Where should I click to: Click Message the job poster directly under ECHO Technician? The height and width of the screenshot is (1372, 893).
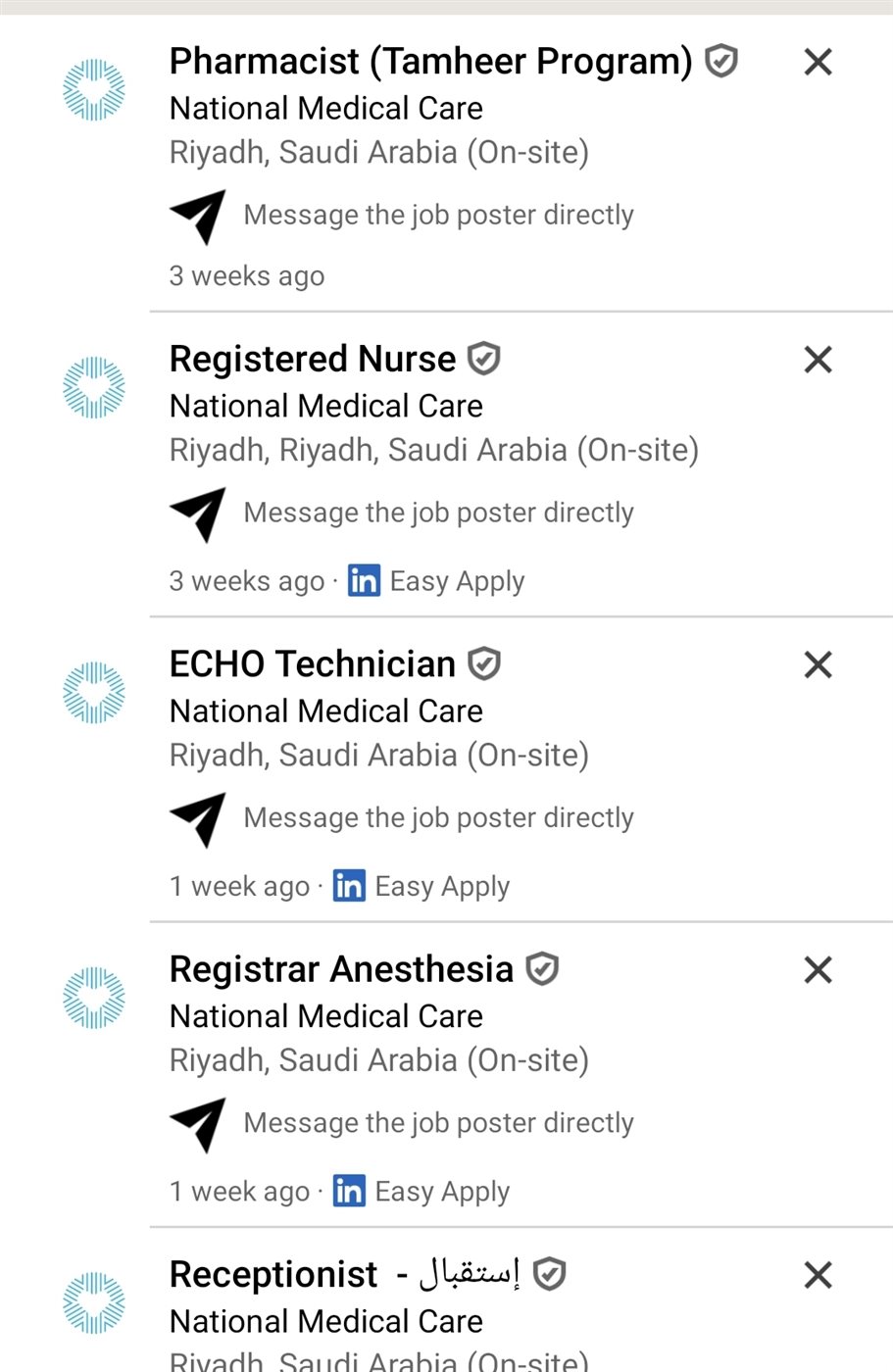438,817
